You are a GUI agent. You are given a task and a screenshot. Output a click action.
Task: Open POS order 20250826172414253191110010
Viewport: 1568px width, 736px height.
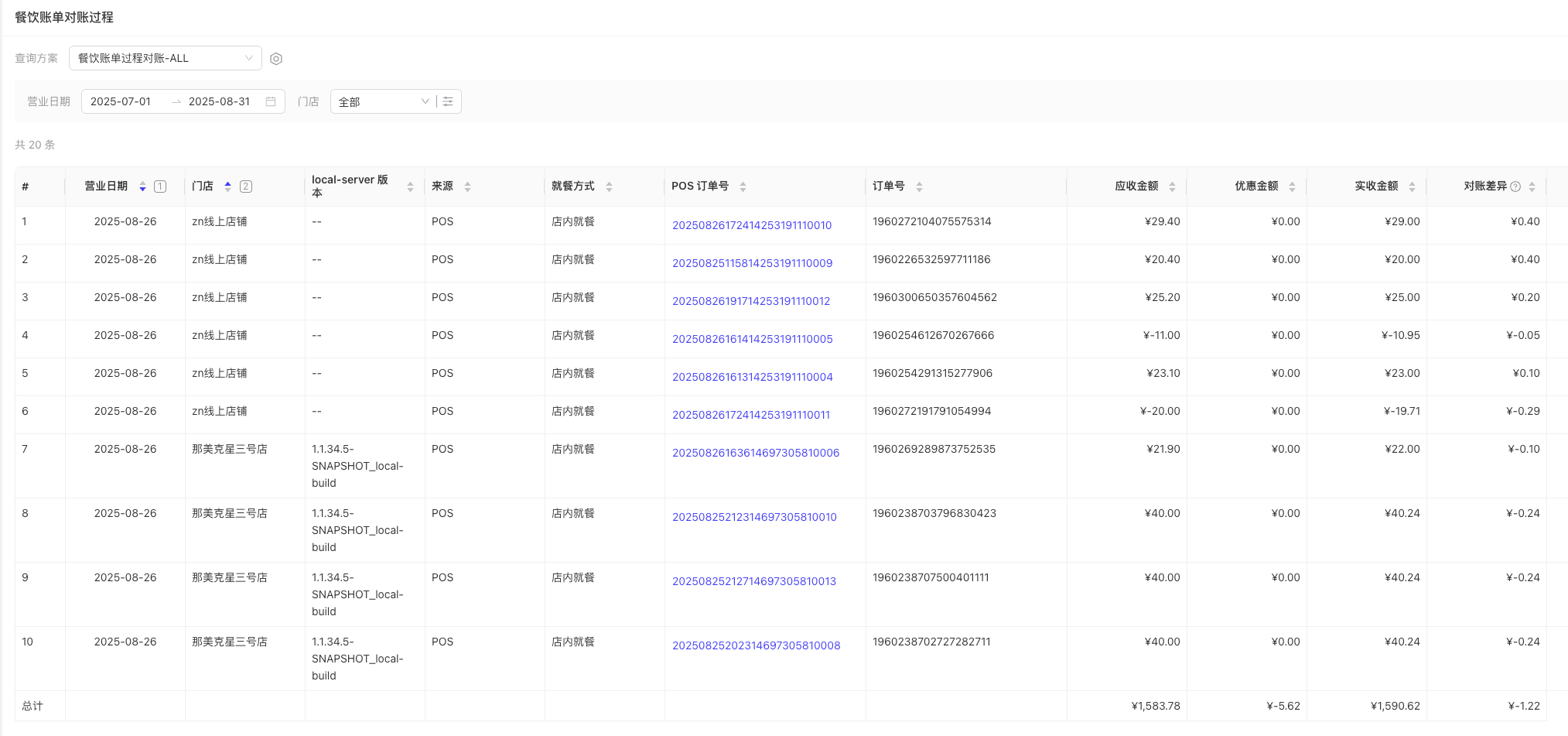(x=751, y=225)
